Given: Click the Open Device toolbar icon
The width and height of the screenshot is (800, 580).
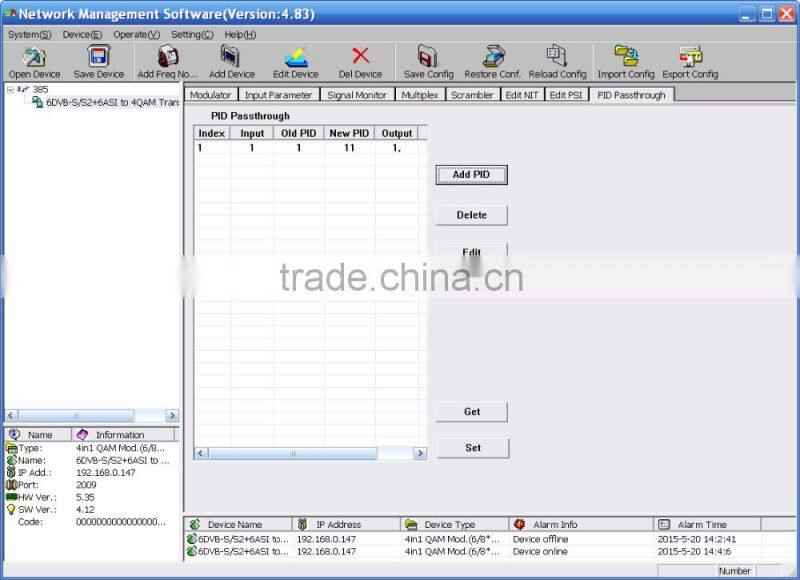Looking at the screenshot, I should tap(34, 57).
